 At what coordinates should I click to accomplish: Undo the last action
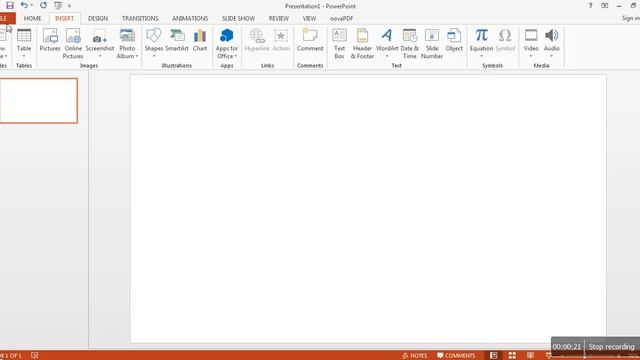24,5
